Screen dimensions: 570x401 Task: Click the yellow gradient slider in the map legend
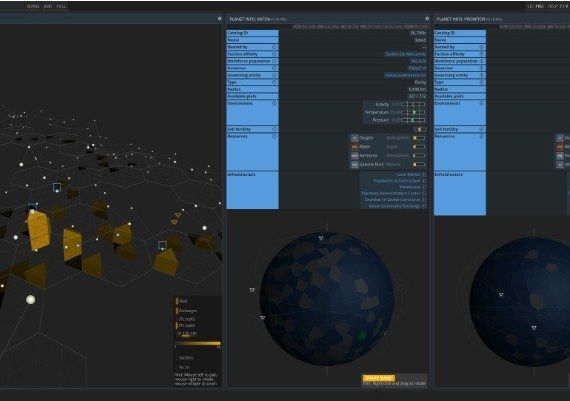coord(198,343)
